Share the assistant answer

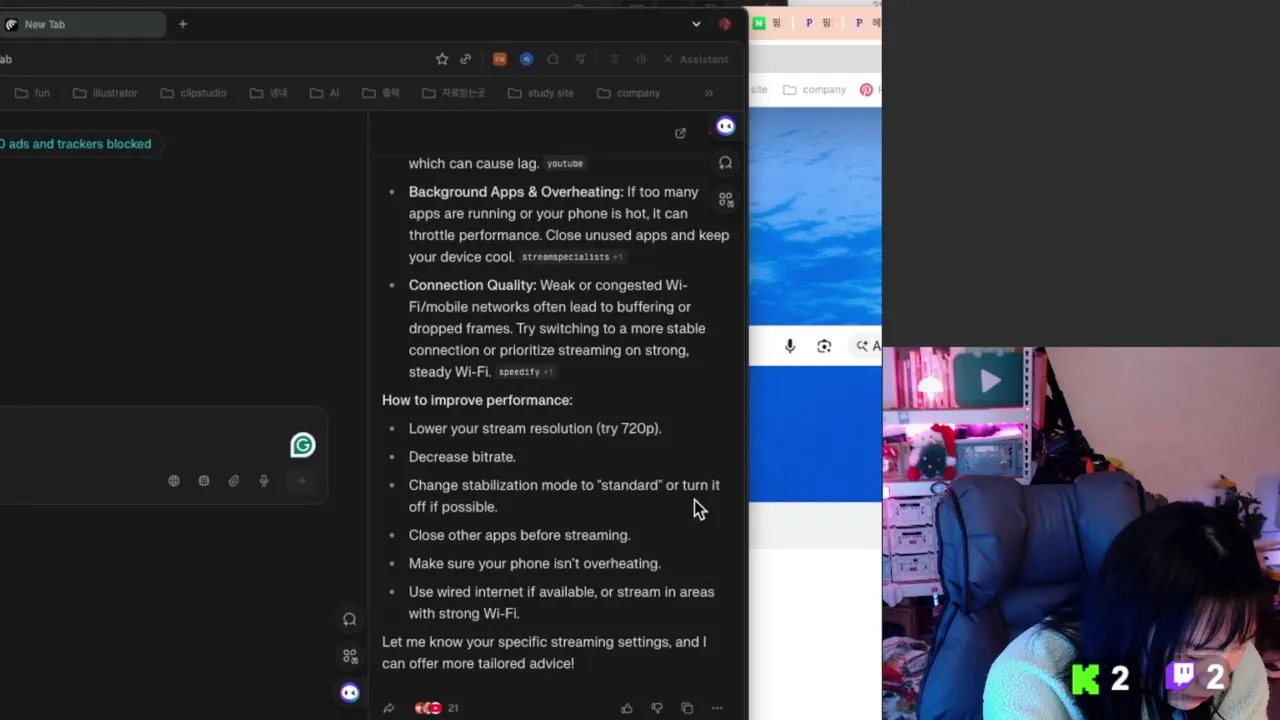click(x=389, y=708)
